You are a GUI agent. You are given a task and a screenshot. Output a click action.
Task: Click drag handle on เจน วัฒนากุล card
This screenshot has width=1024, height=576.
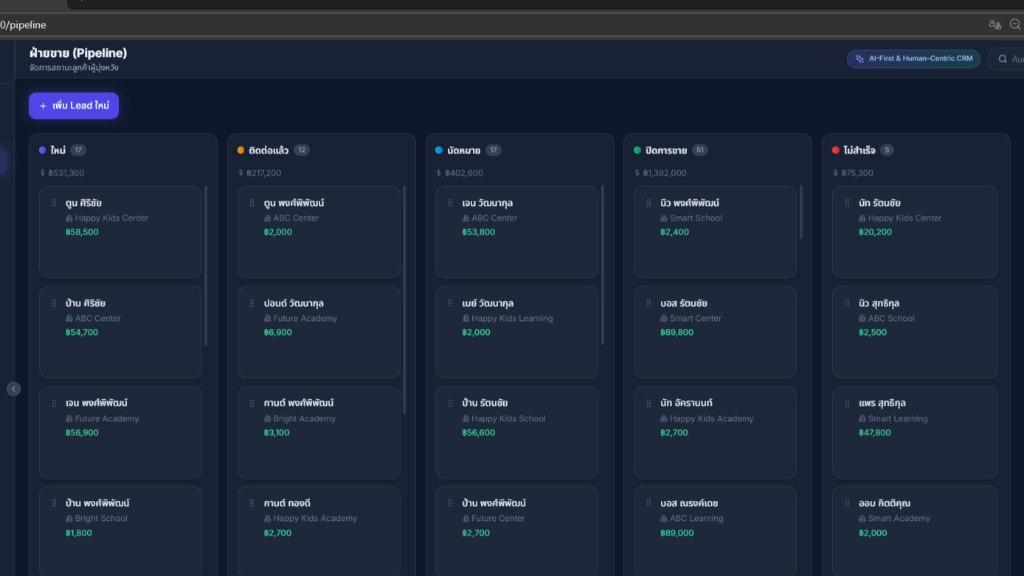click(451, 203)
